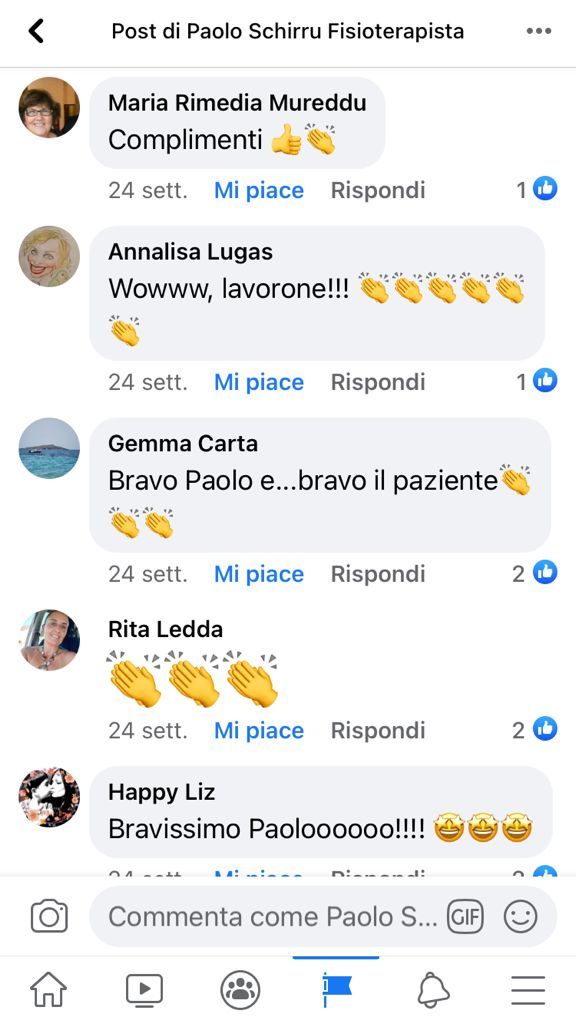Toggle Mi piace on Gemma Carta's comment
576x1024 pixels.
click(x=259, y=574)
